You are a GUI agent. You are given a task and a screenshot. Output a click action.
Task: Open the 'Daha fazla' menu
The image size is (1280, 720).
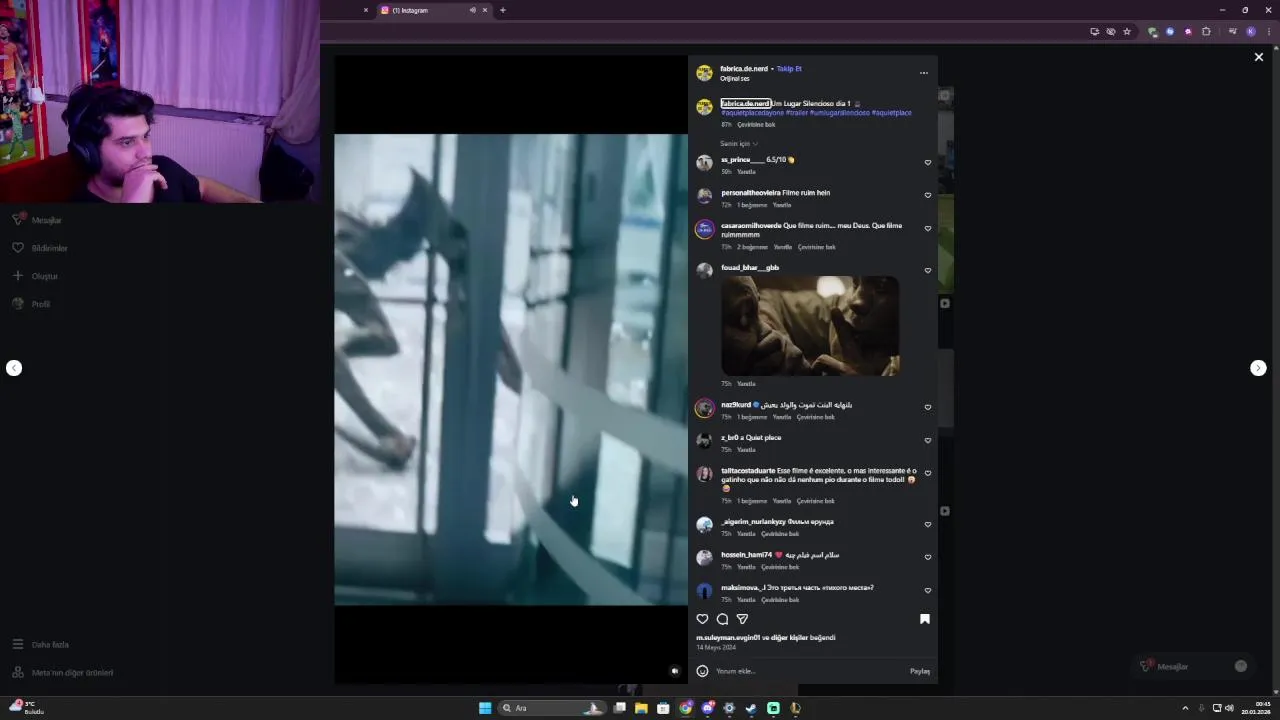(41, 645)
